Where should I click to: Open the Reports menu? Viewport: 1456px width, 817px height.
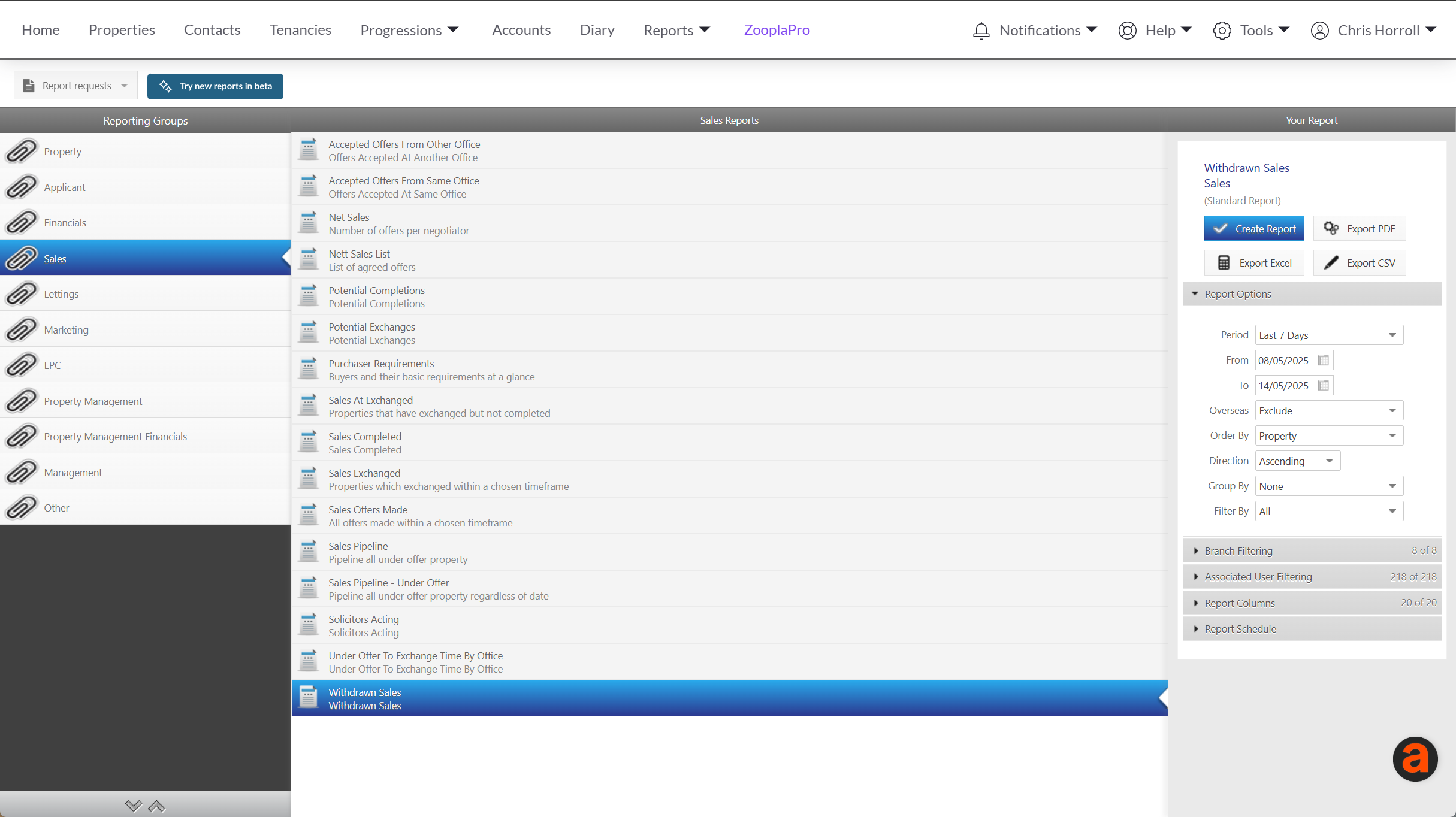point(676,30)
